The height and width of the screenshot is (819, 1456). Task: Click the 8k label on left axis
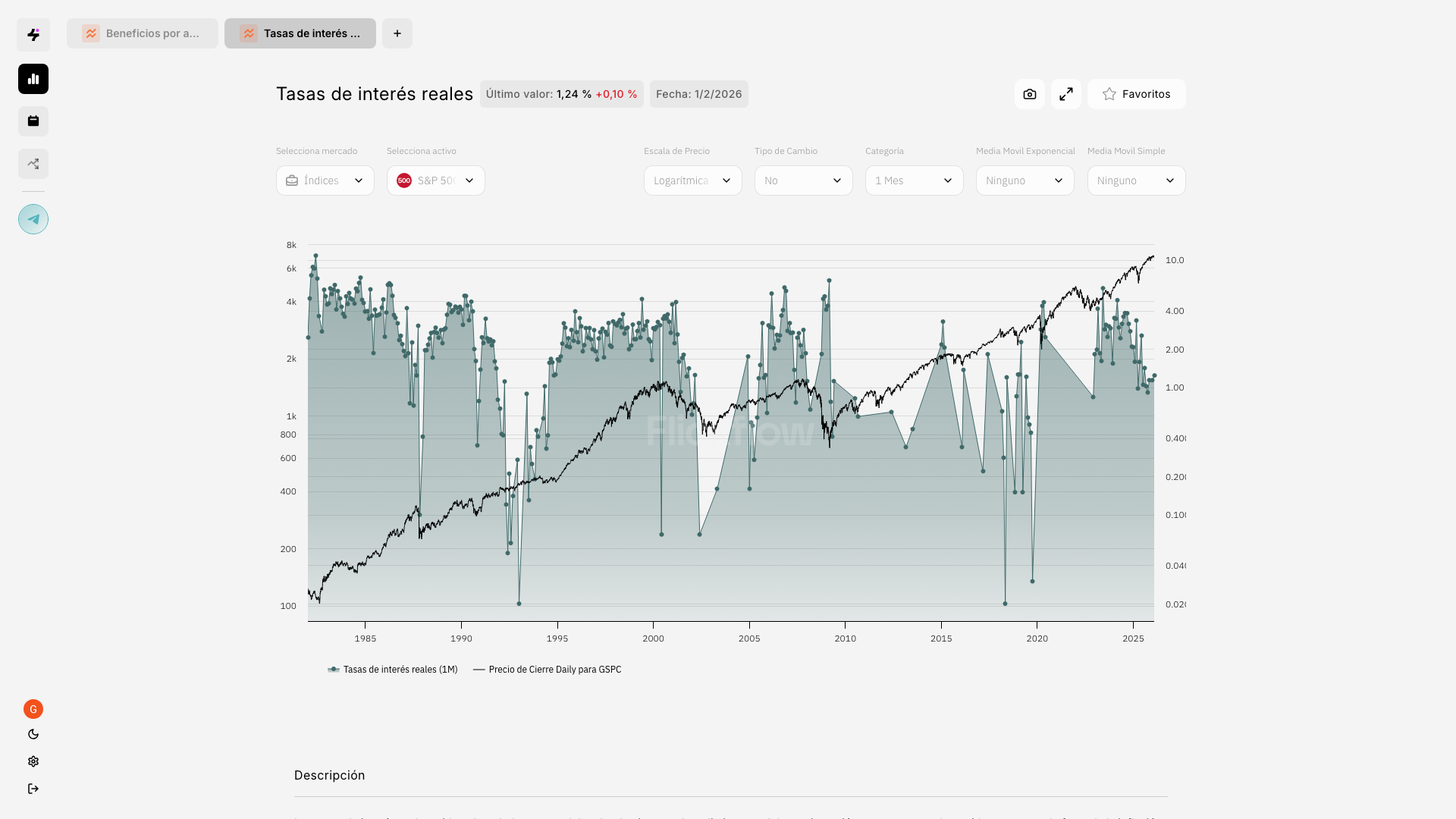tap(291, 245)
